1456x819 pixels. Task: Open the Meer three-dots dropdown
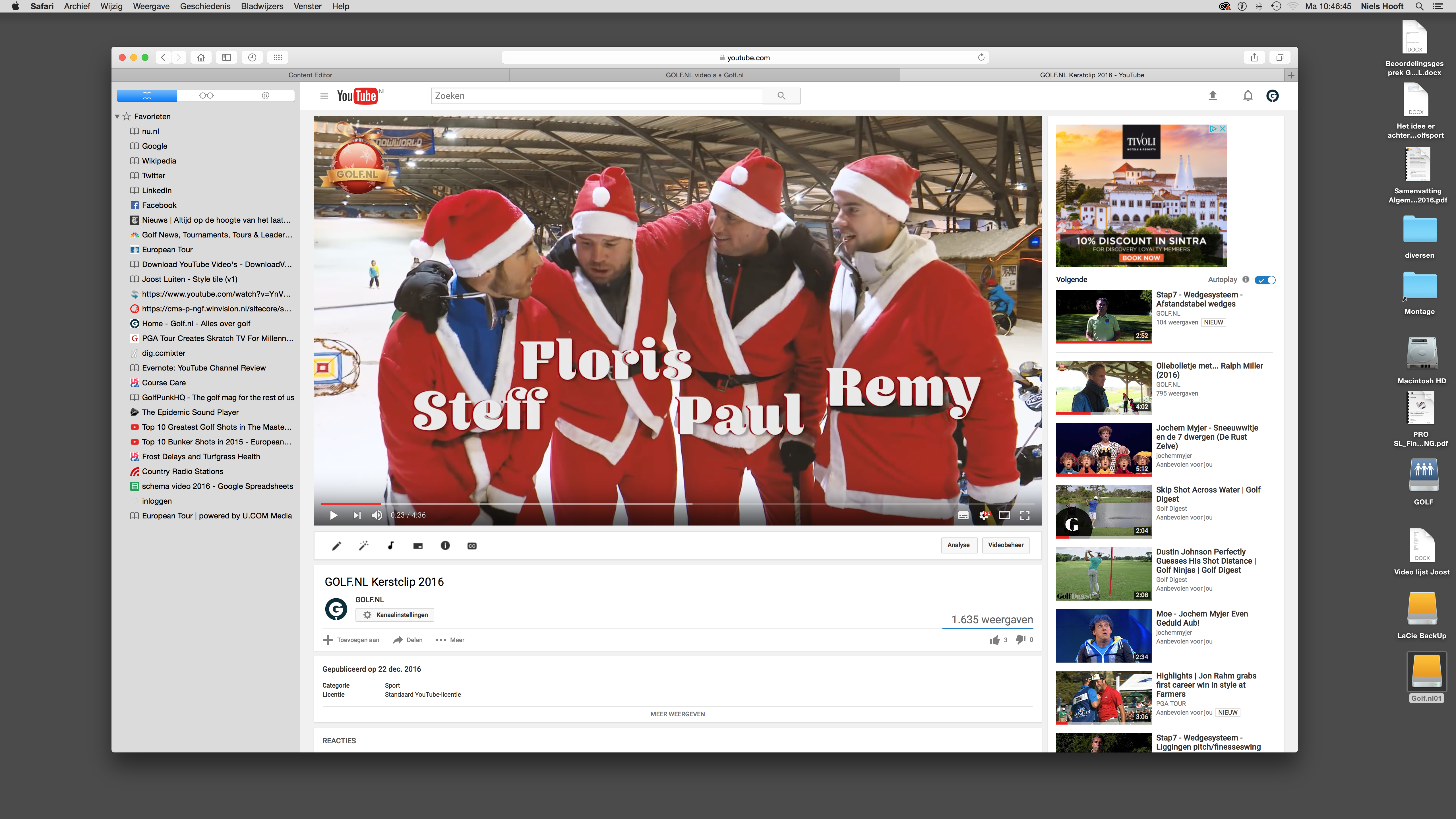(x=450, y=640)
